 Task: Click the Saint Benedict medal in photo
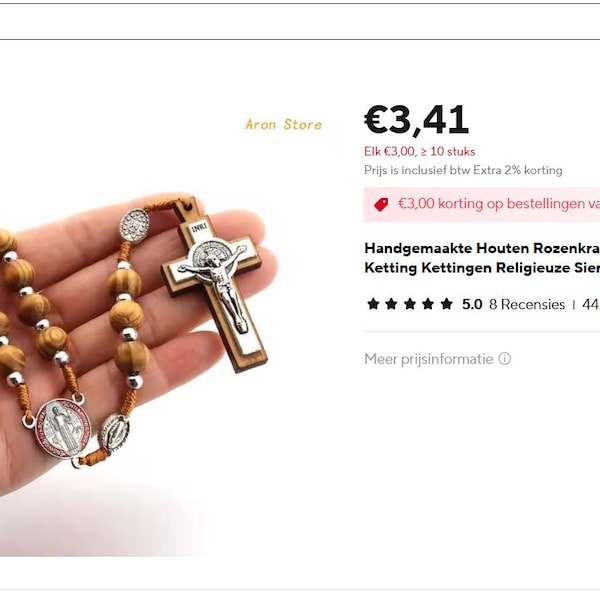coord(60,428)
